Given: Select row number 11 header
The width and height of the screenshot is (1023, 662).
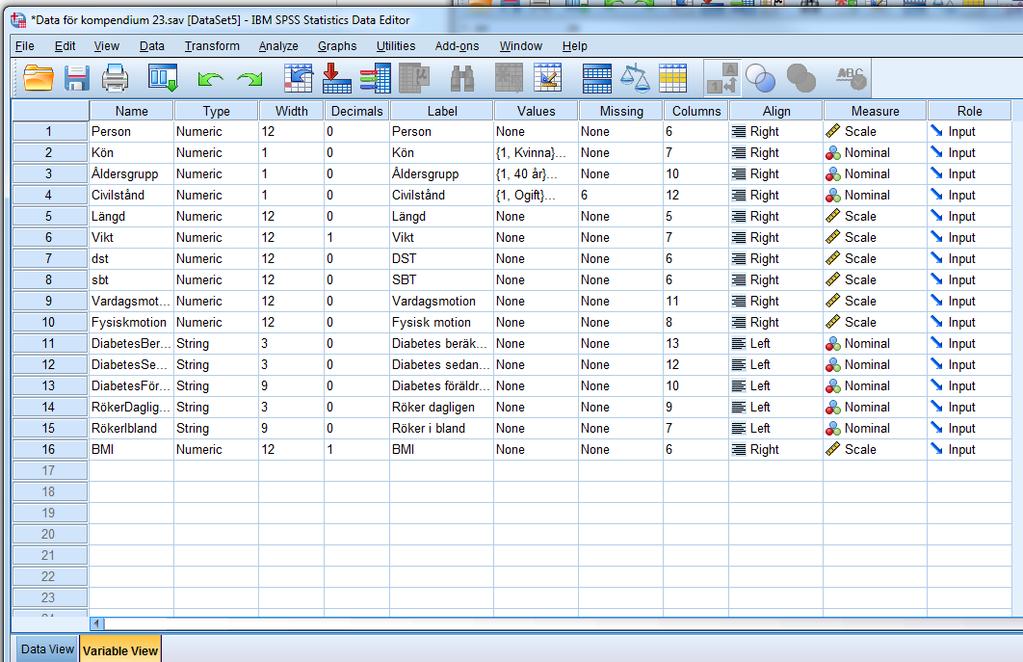Looking at the screenshot, I should (x=50, y=344).
